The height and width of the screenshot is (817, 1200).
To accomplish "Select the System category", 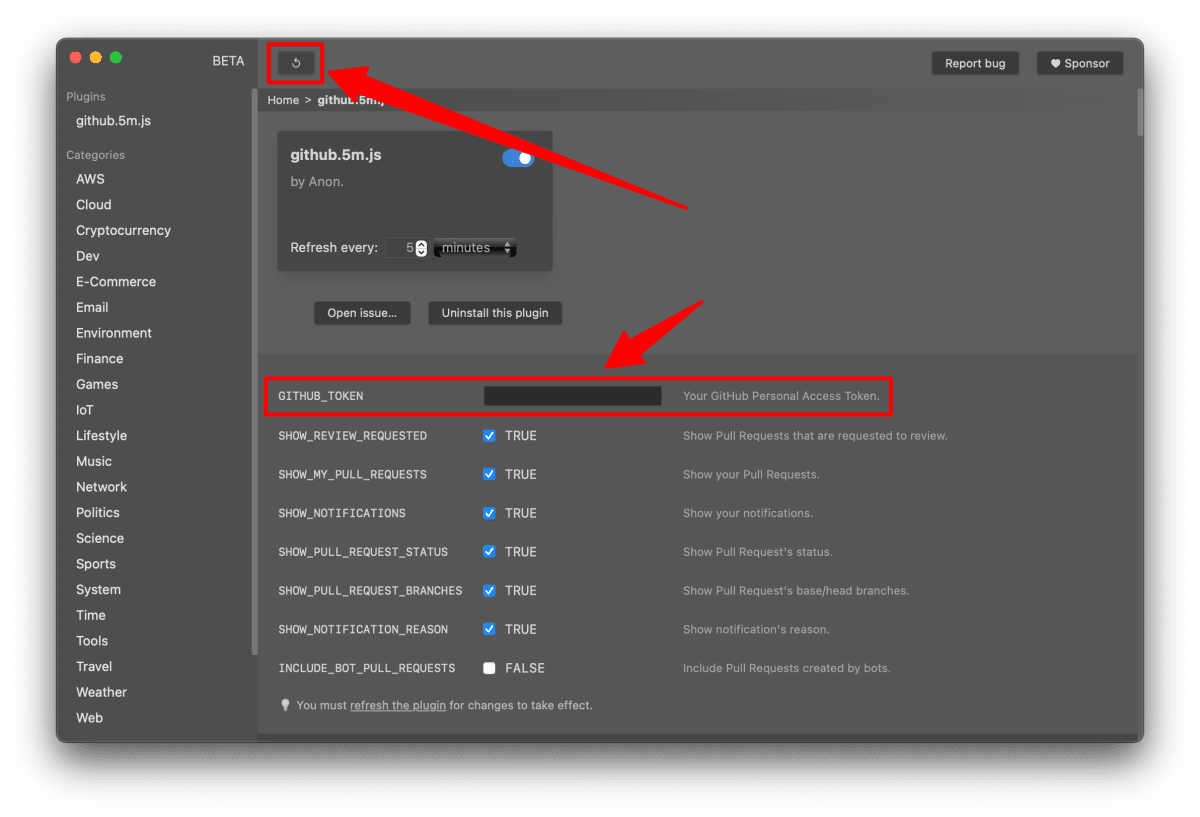I will tap(98, 589).
